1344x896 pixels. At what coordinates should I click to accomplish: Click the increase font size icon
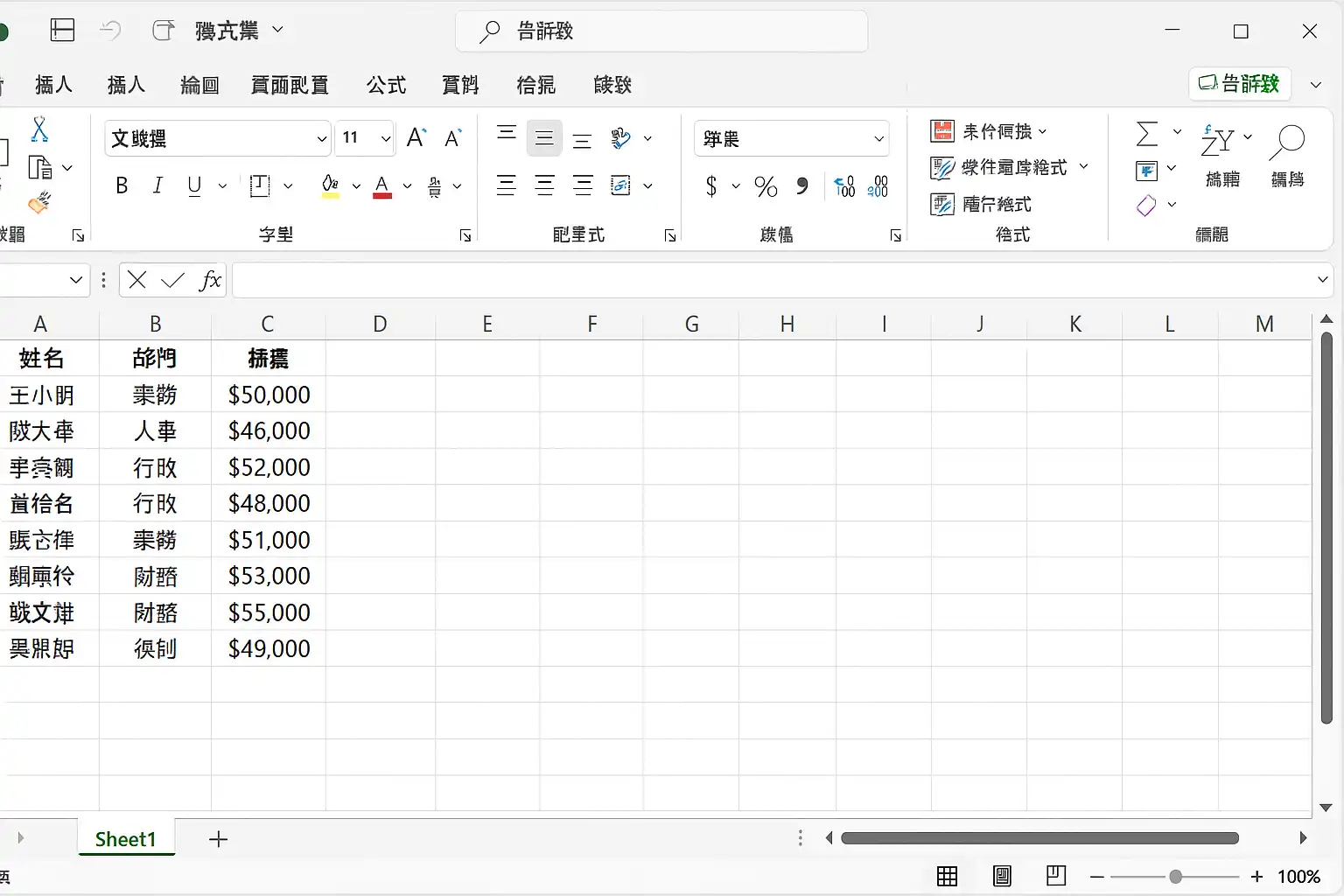(416, 138)
